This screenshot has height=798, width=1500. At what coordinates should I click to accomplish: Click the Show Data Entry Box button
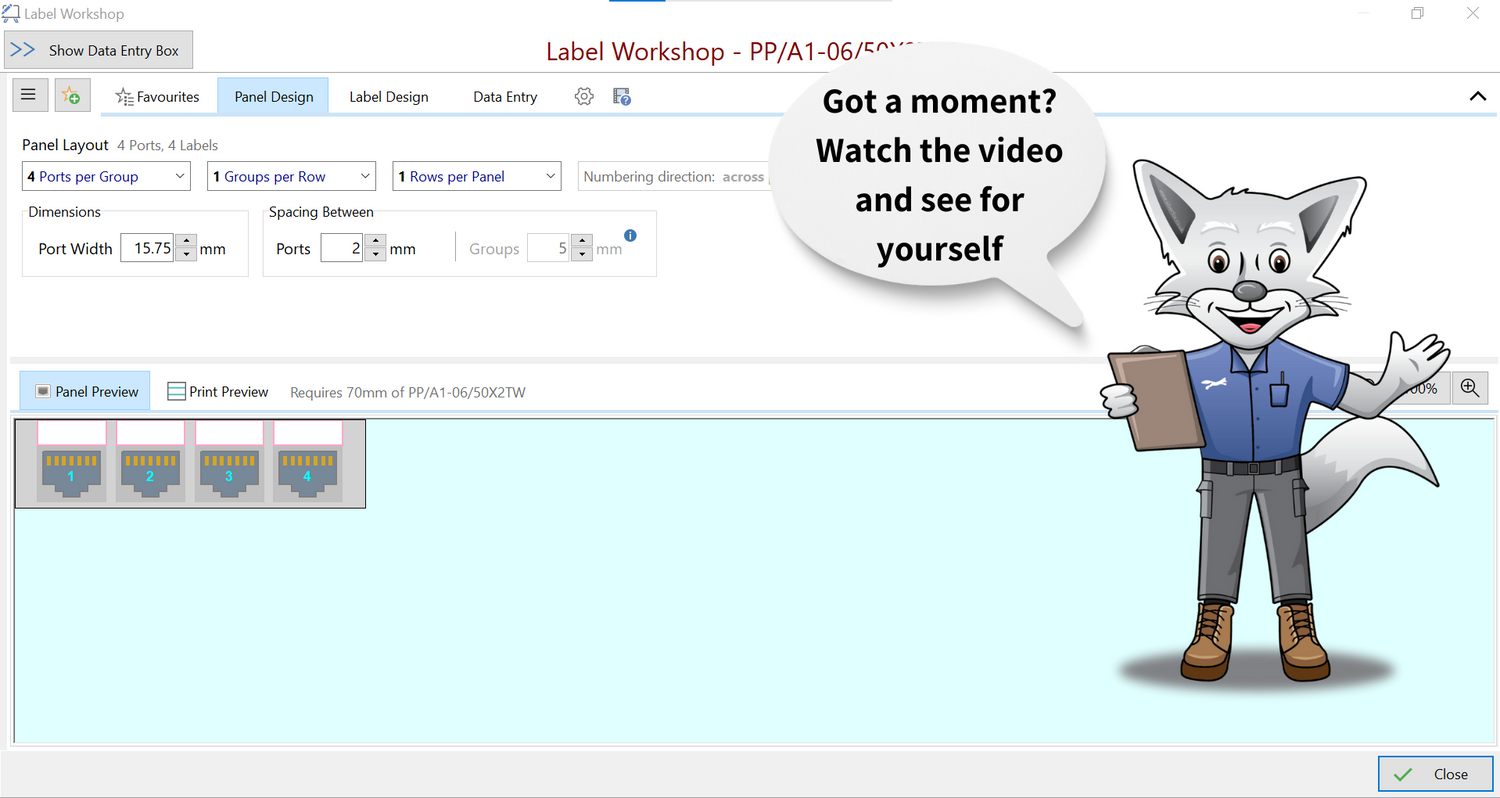point(98,50)
